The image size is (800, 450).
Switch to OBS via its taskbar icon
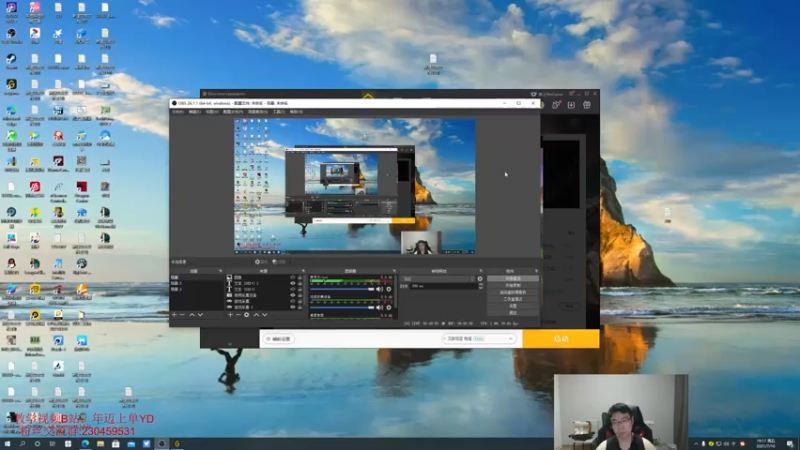tap(162, 444)
